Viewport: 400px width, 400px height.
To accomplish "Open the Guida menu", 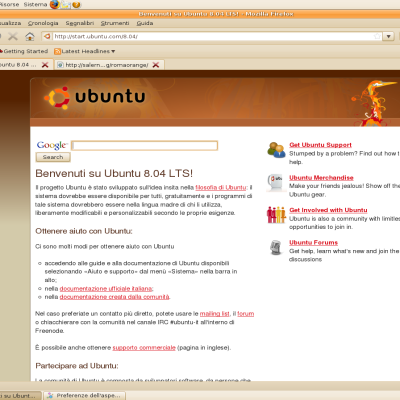I will 145,23.
